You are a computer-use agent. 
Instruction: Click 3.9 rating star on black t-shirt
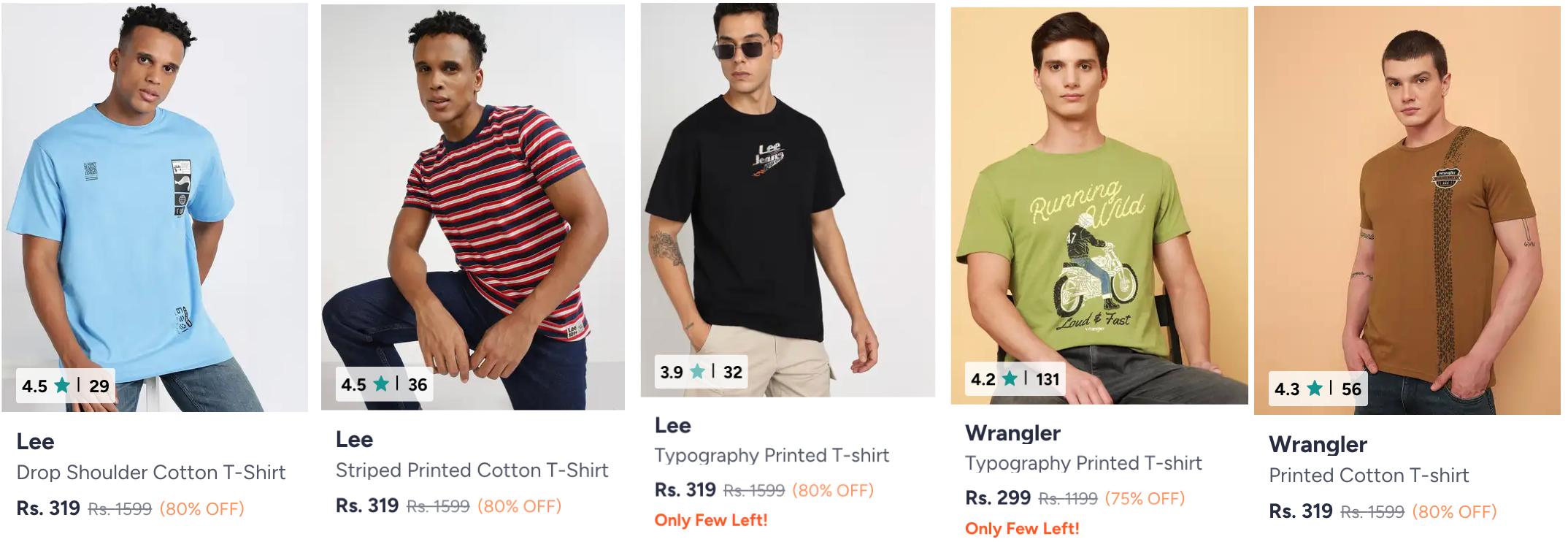click(698, 372)
